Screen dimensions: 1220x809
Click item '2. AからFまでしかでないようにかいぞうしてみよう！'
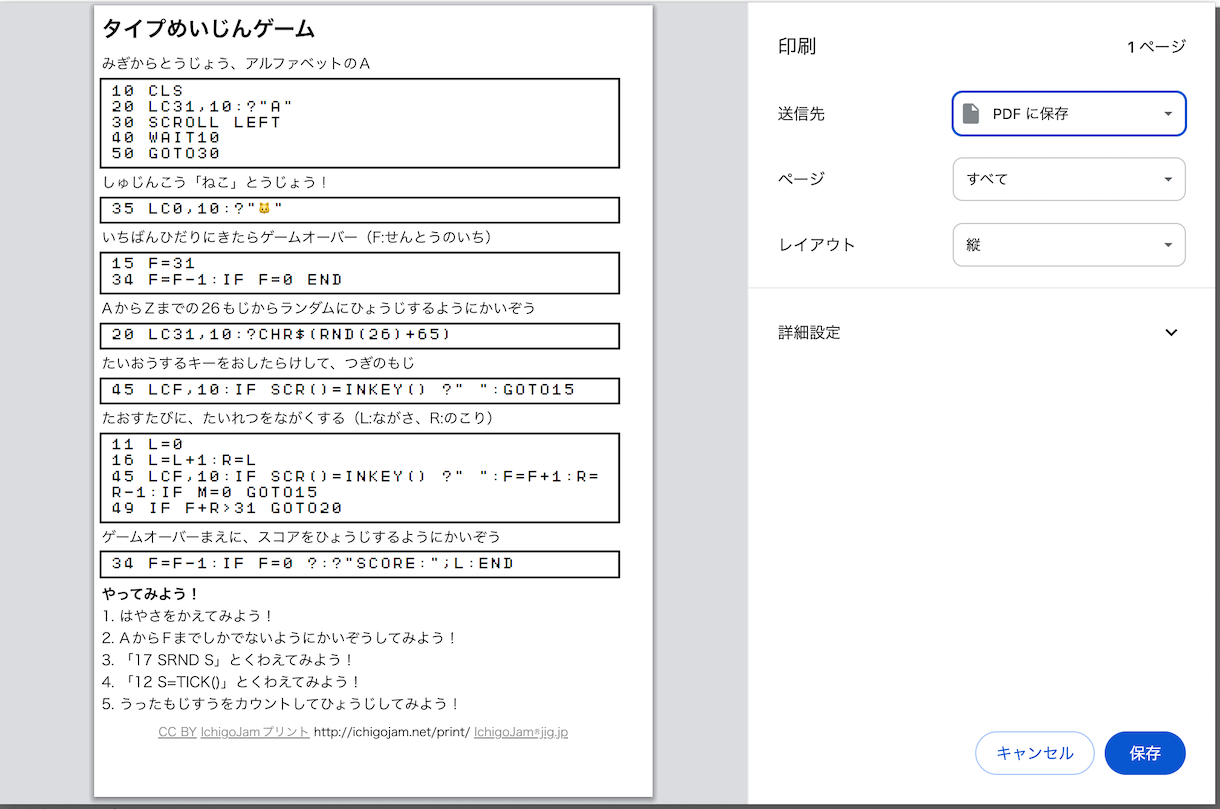point(280,638)
